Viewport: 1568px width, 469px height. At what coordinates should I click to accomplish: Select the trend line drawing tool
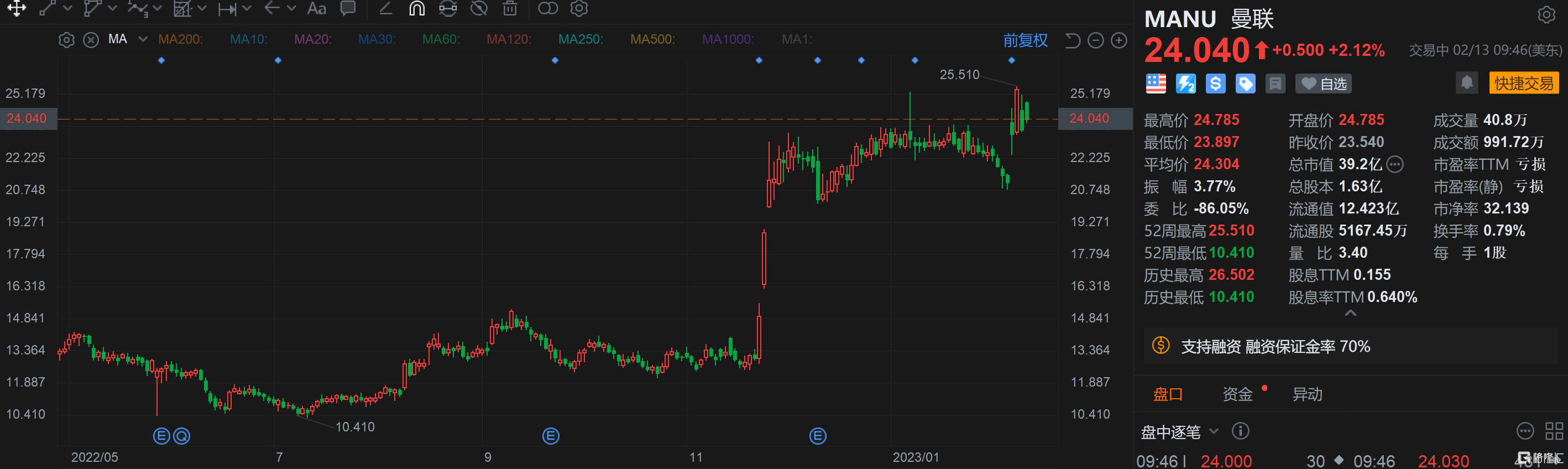click(48, 8)
